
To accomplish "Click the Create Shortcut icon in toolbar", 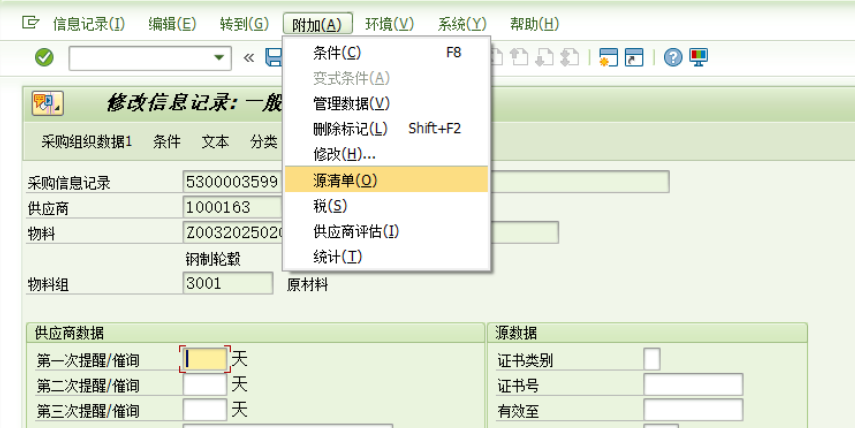I will [x=634, y=57].
